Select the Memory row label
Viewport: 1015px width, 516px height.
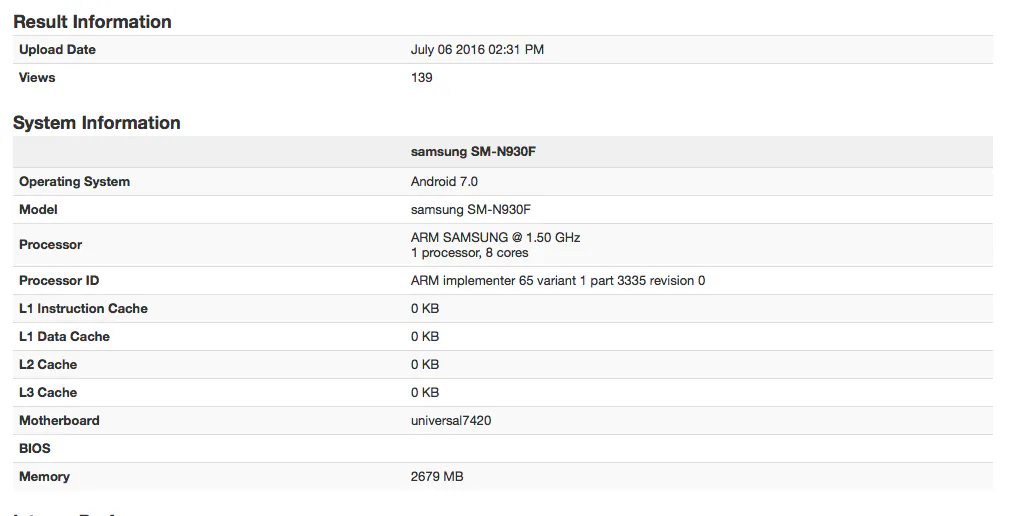(x=44, y=476)
